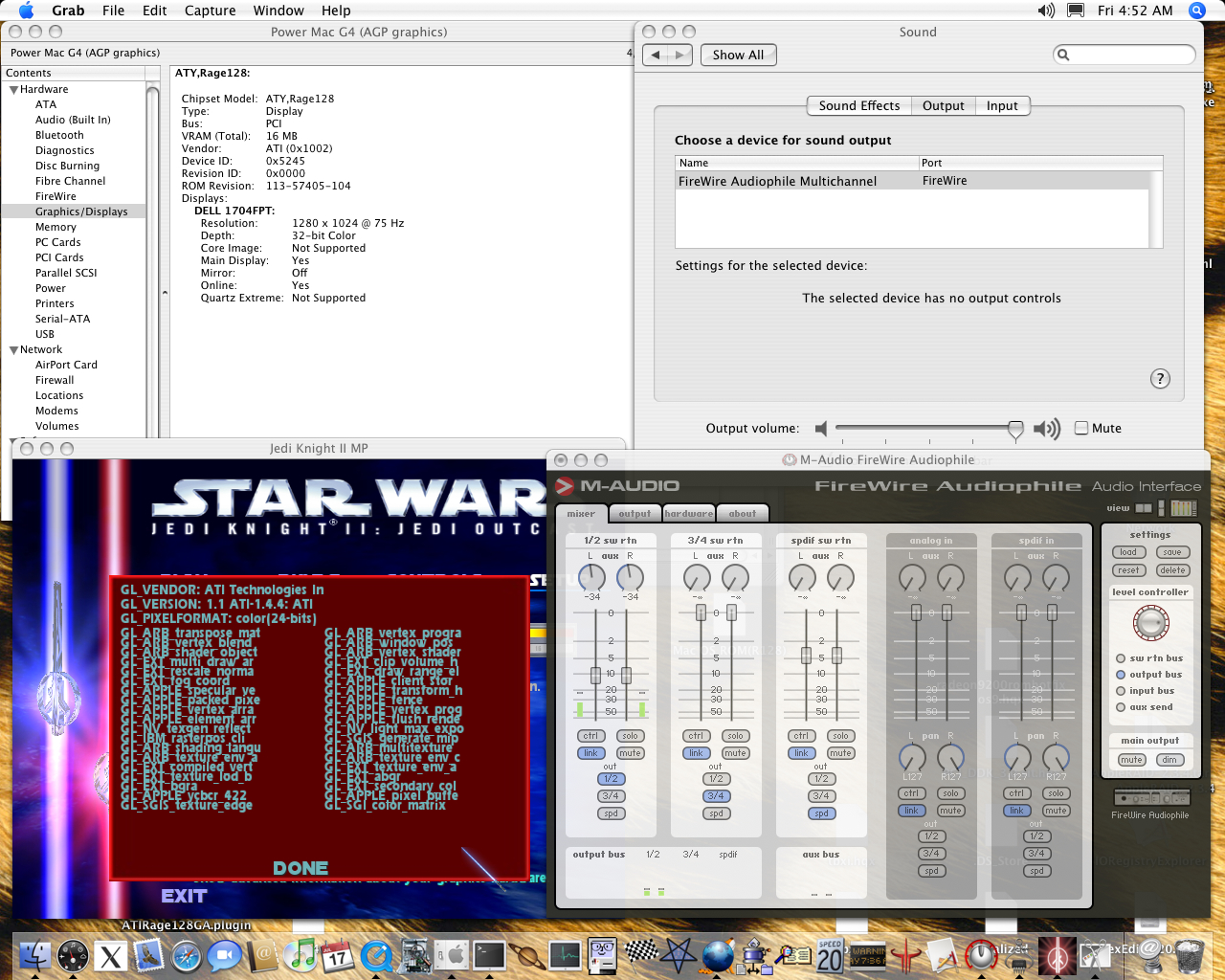Click Jedi Knight lightsaber icon in Dock
The image size is (1225, 980).
(x=1058, y=954)
